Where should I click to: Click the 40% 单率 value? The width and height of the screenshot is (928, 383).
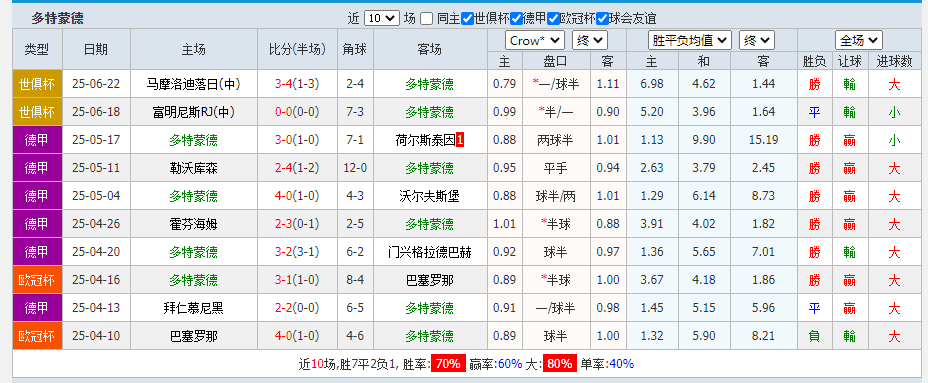[621, 363]
